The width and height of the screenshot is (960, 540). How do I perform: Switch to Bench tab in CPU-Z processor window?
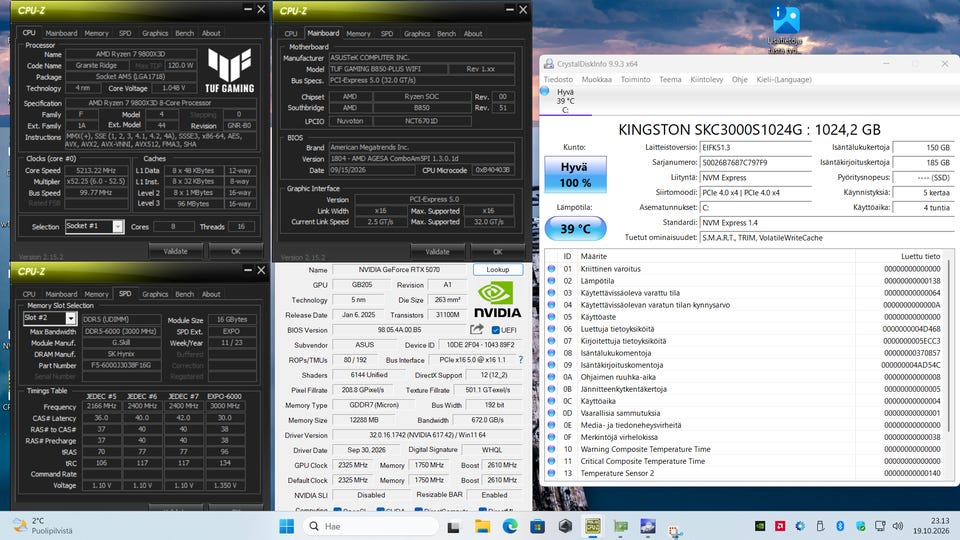pyautogui.click(x=184, y=33)
